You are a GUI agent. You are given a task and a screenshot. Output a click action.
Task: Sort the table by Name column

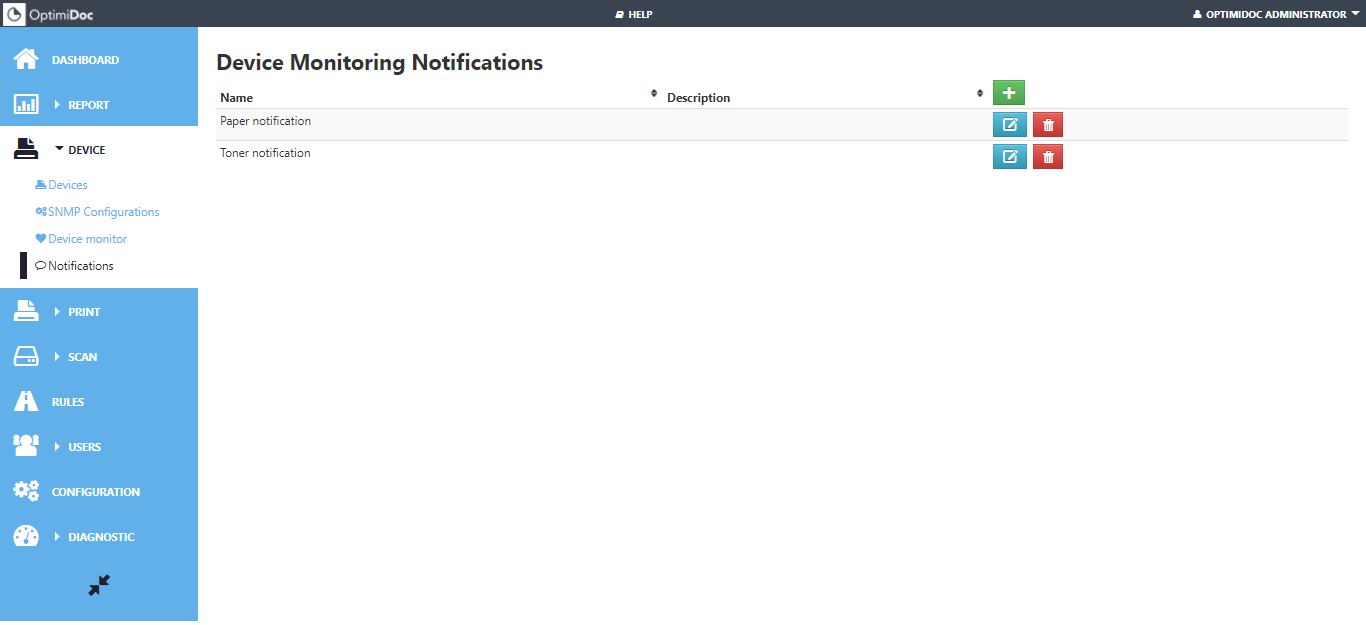(653, 94)
